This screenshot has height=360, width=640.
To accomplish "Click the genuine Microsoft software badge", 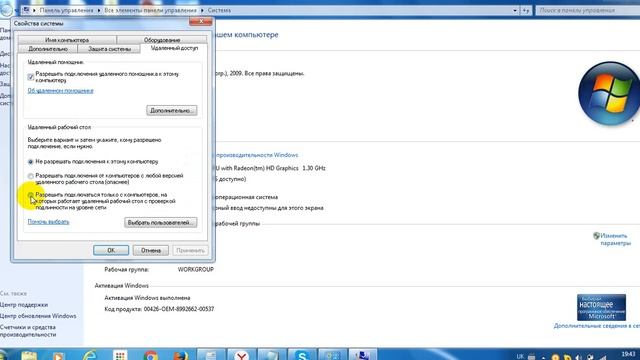I will (601, 307).
